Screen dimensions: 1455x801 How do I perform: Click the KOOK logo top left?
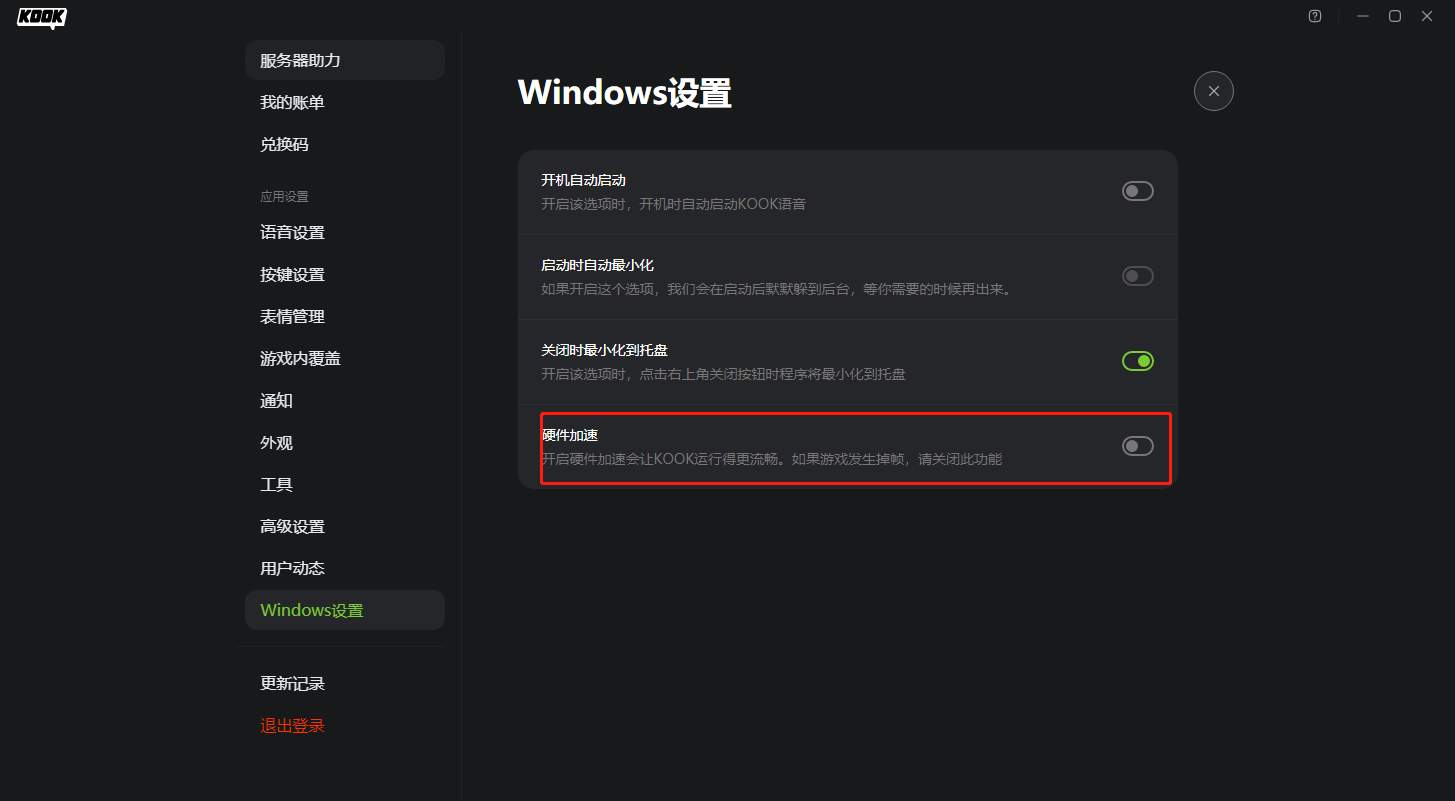tap(41, 17)
